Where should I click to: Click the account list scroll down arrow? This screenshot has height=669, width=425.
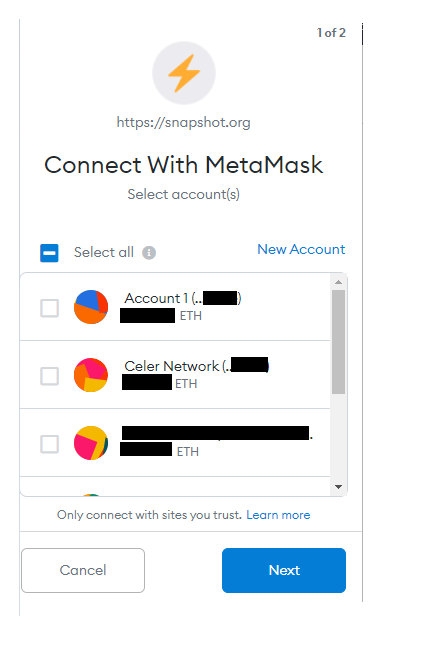coord(338,487)
